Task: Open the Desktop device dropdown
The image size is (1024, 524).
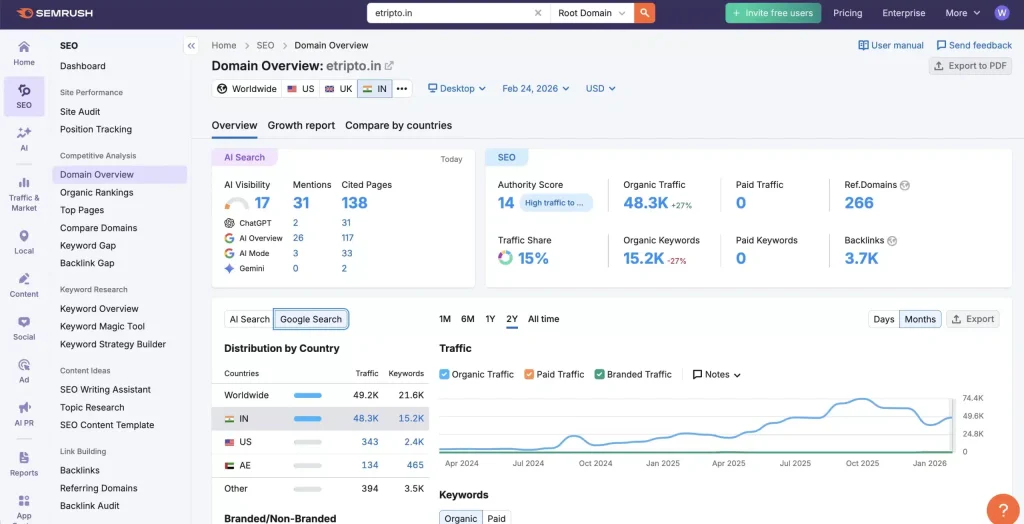Action: point(457,88)
